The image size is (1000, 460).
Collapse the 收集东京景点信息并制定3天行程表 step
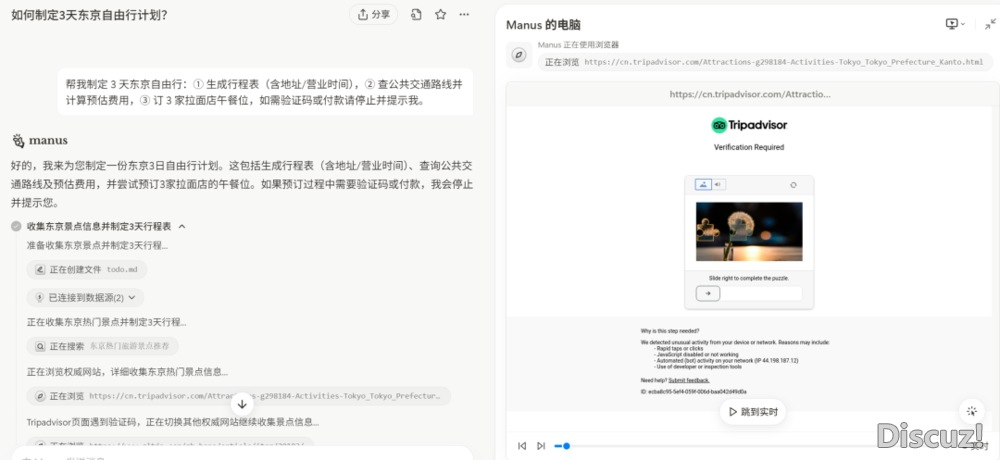(182, 226)
